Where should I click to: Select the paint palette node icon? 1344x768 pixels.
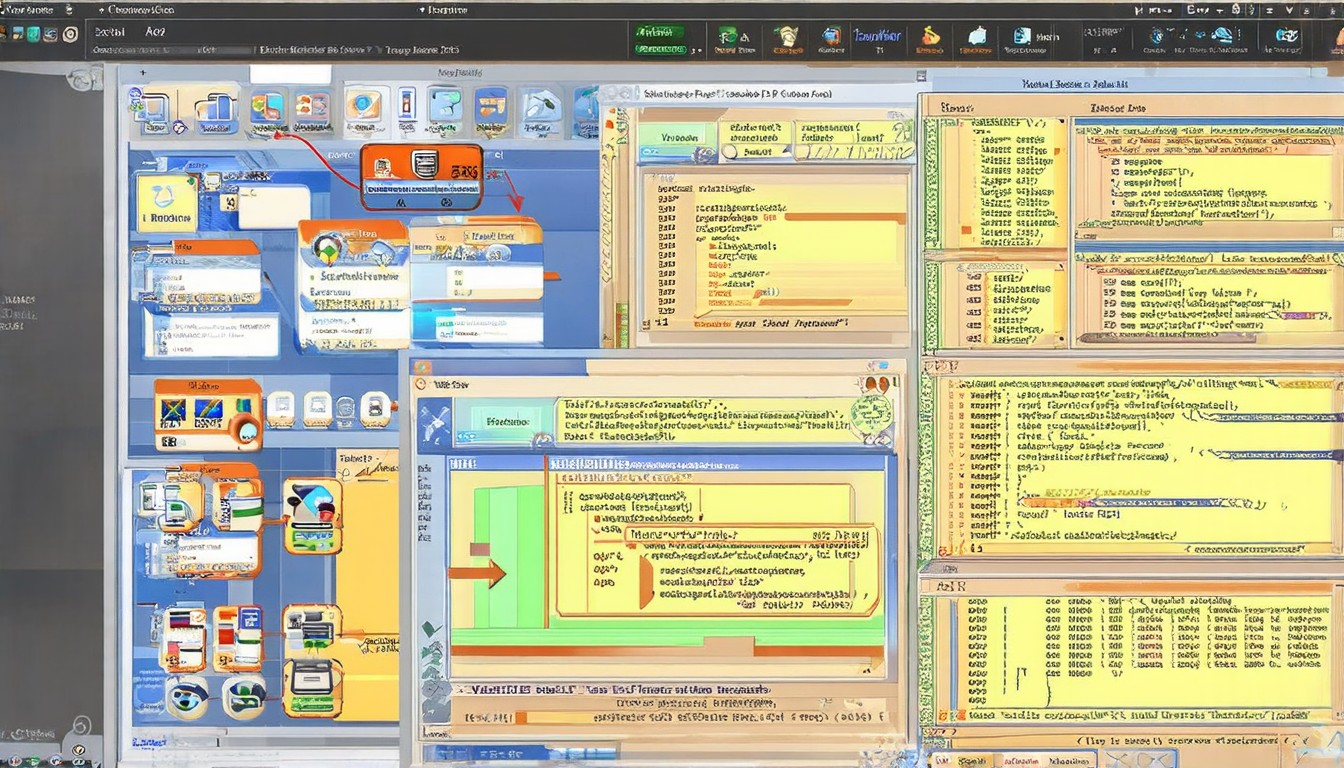click(312, 515)
